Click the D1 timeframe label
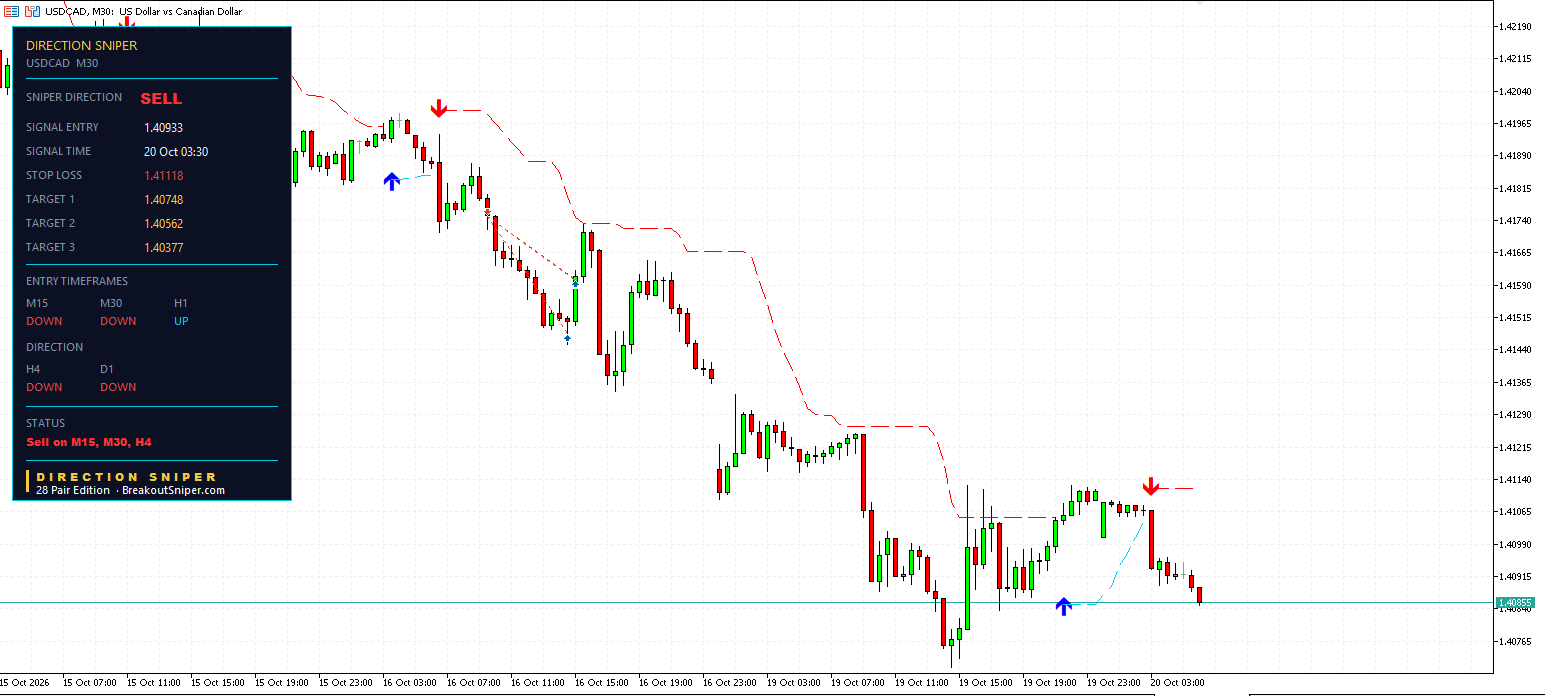Screen dimensions: 1545x696 click(x=107, y=369)
